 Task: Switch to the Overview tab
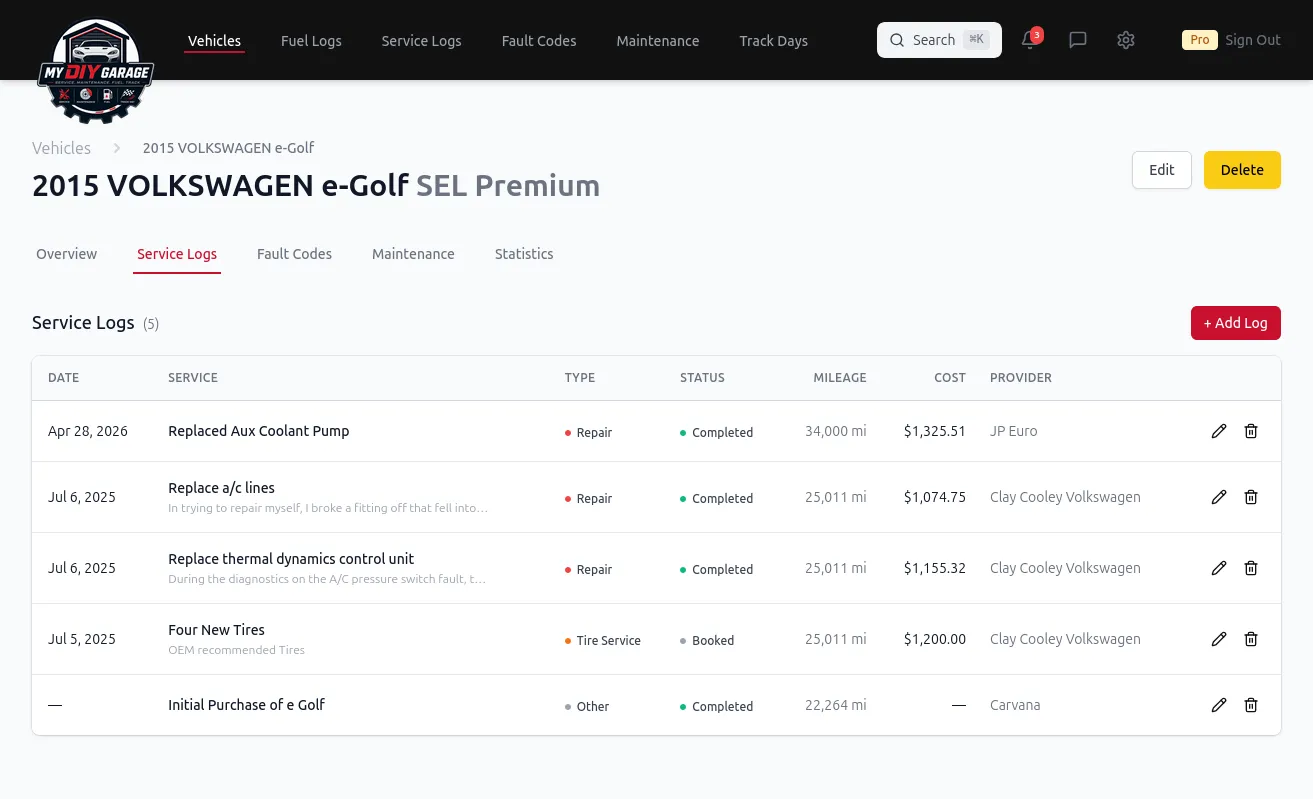coord(67,254)
